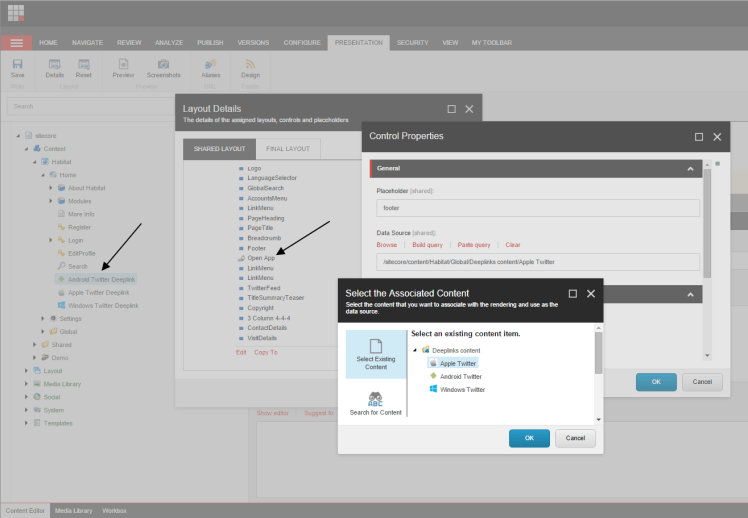Screen dimensions: 748x518
Task: Click the Aliases icon
Action: click(210, 68)
